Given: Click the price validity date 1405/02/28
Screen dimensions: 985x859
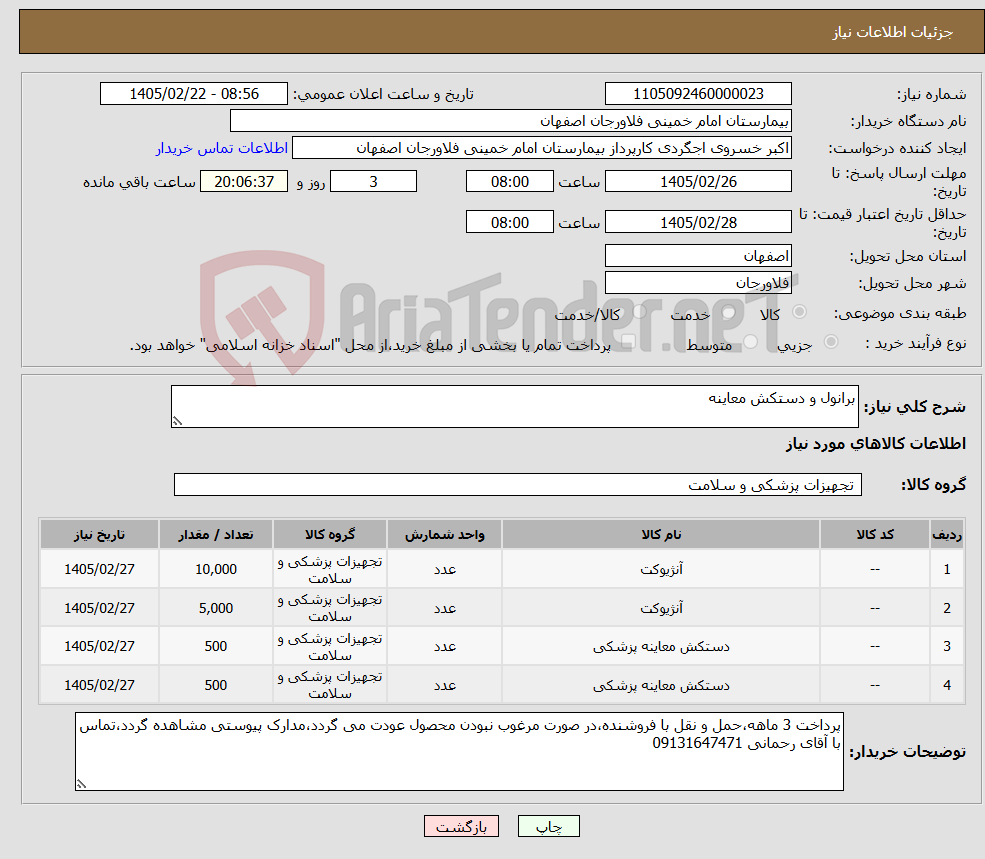Looking at the screenshot, I should 698,222.
